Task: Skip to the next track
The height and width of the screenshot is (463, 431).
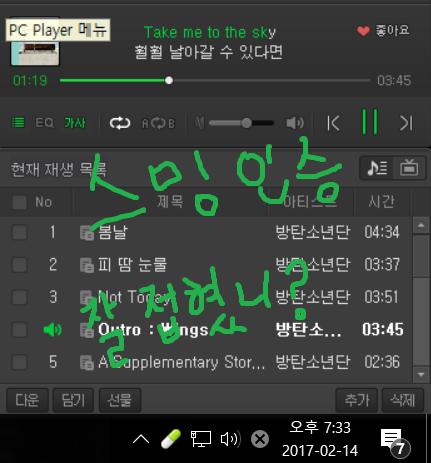Action: click(406, 123)
